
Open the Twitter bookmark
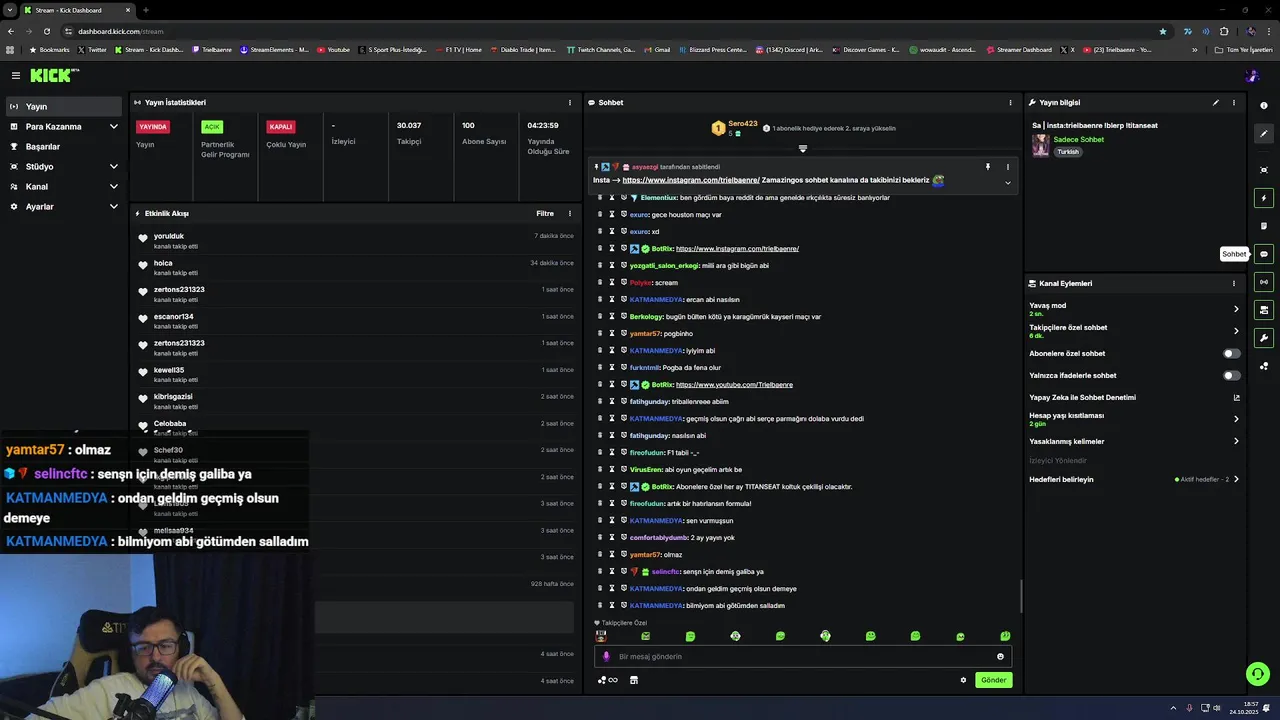pyautogui.click(x=92, y=50)
